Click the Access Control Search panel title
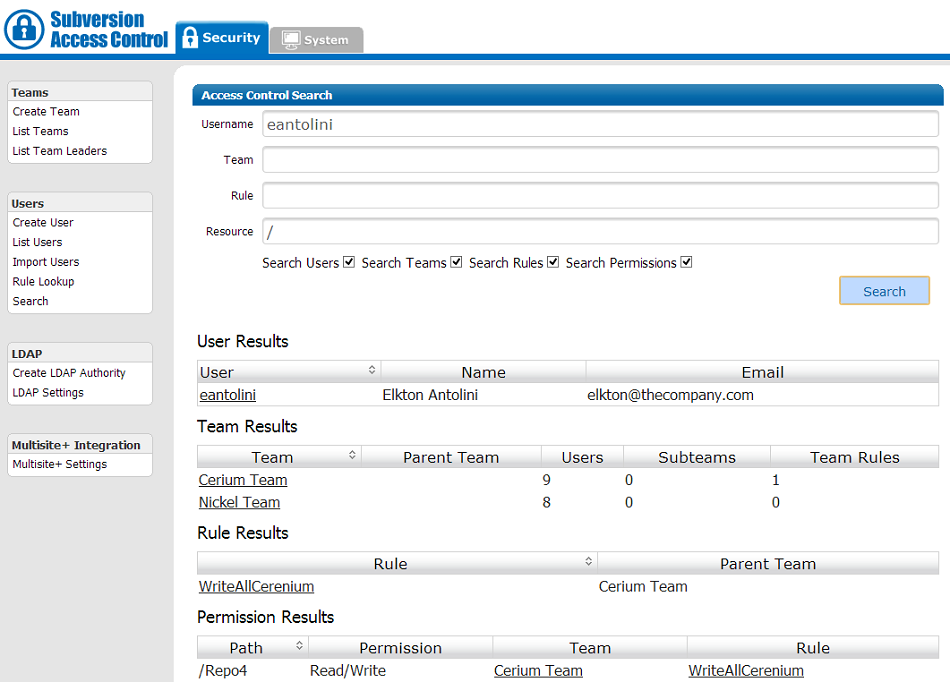The image size is (950, 682). (x=267, y=95)
